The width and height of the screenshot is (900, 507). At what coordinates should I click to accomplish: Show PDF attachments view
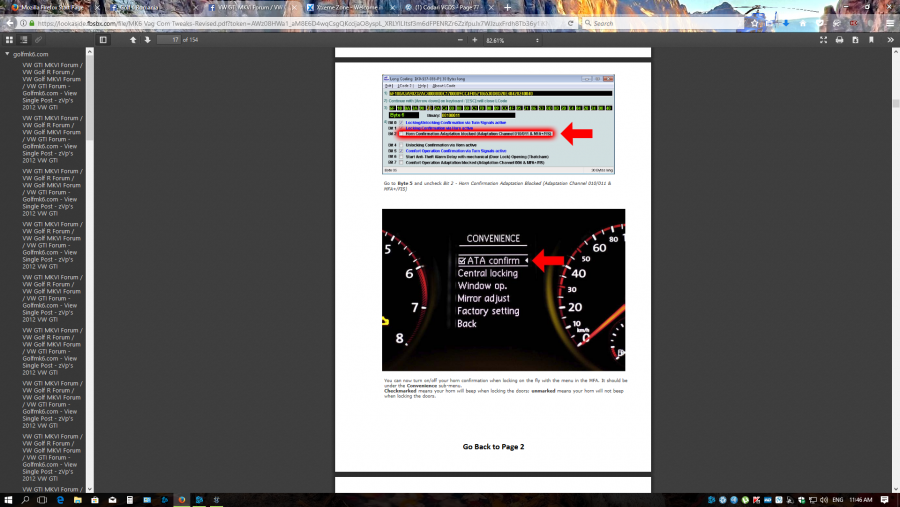[38, 40]
